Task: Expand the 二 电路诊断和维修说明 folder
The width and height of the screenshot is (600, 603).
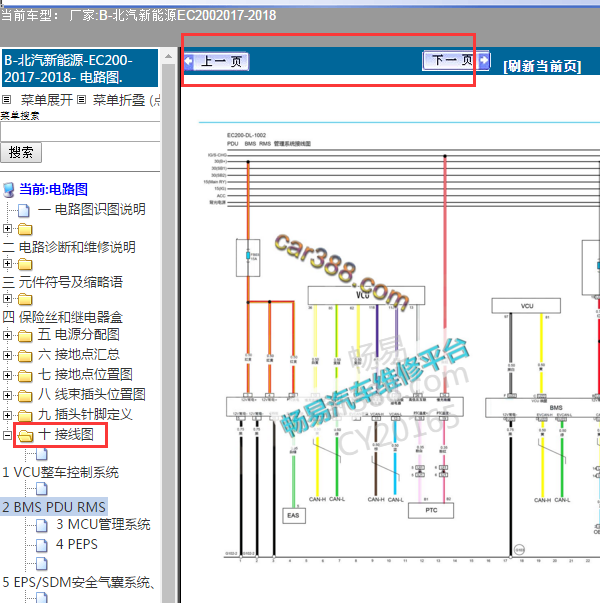Action: point(7,228)
